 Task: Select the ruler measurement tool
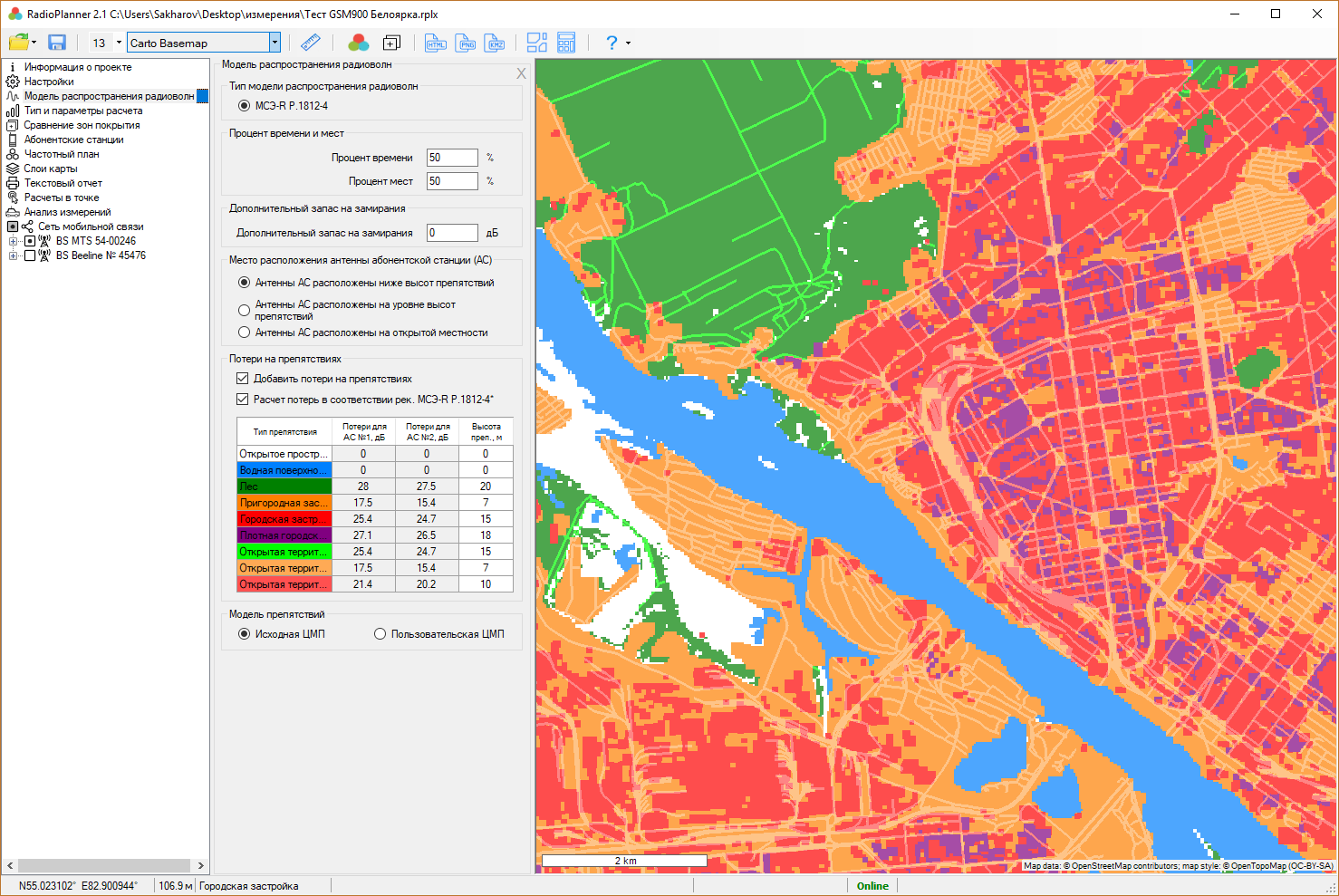pos(311,43)
